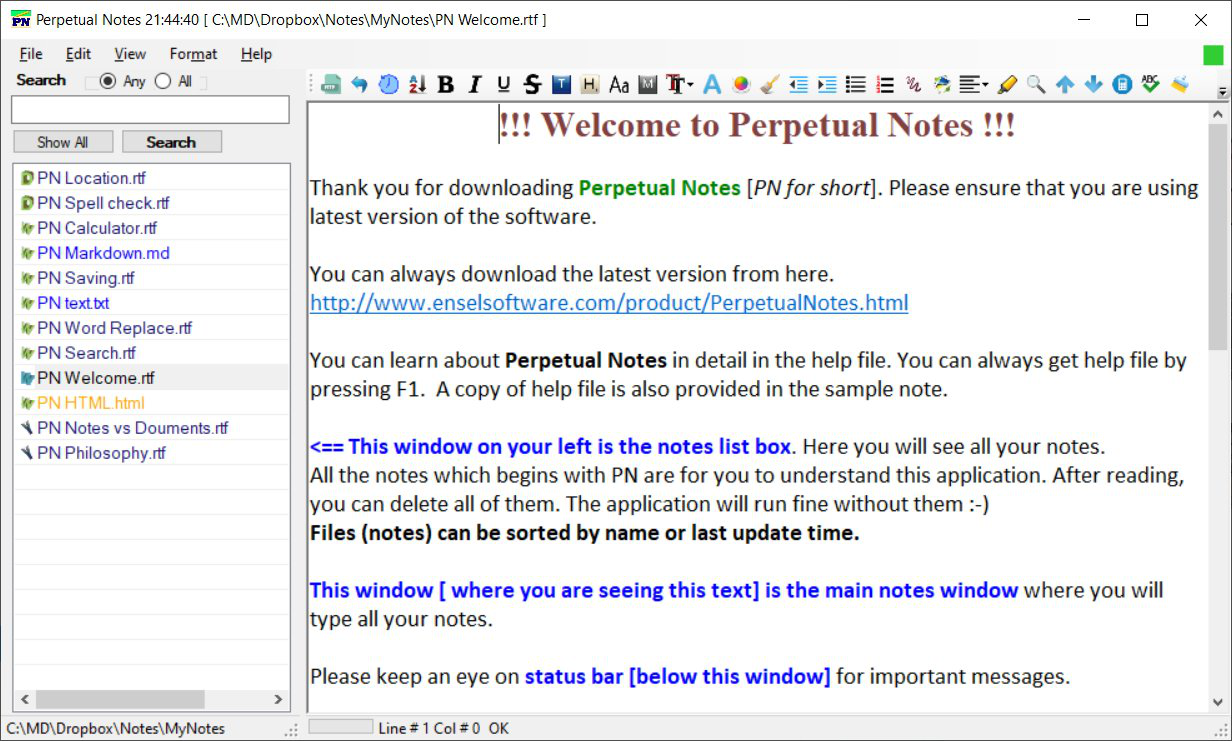
Task: Apply italic formatting from the toolbar
Action: coord(475,85)
